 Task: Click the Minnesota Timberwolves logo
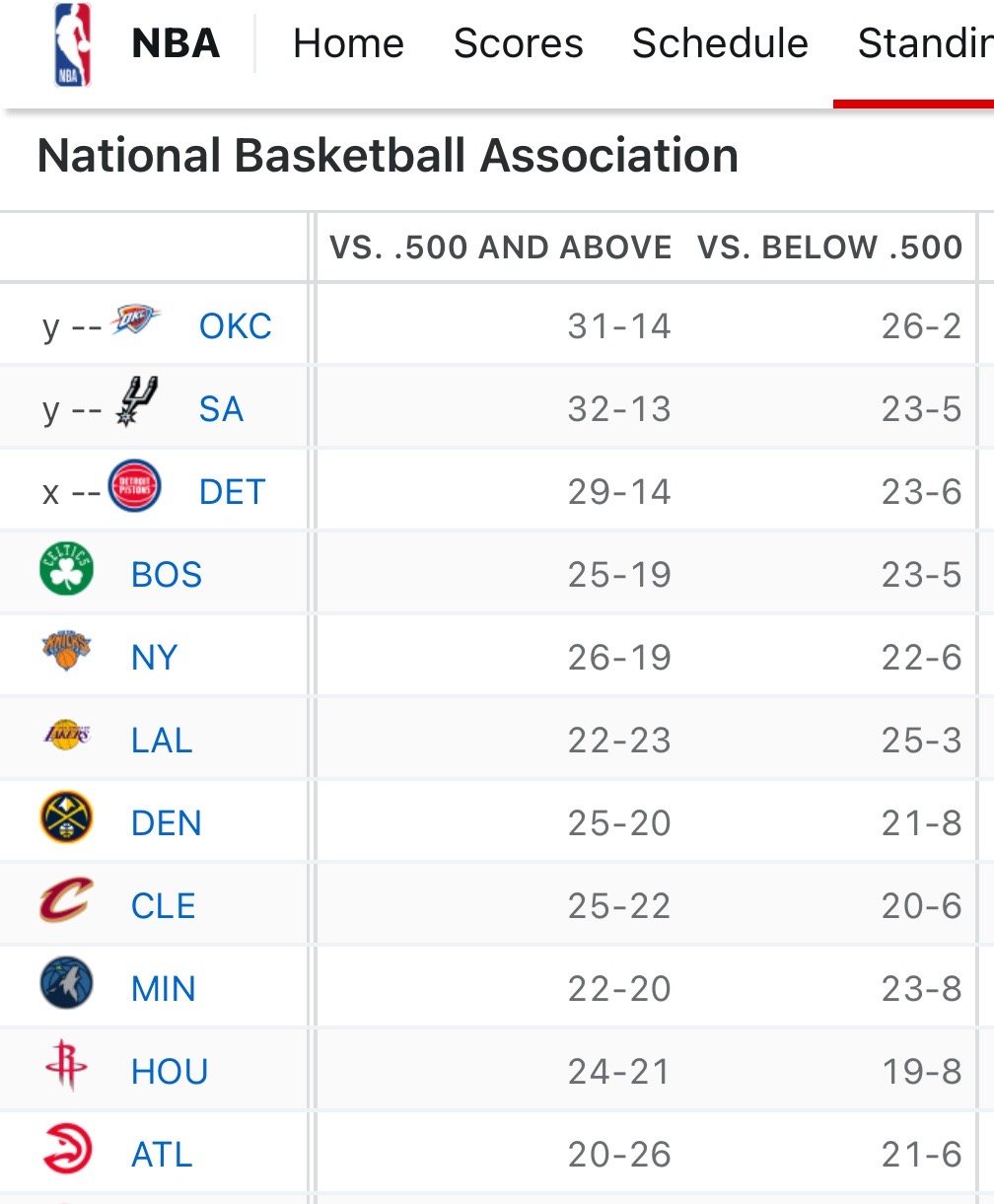[x=67, y=984]
